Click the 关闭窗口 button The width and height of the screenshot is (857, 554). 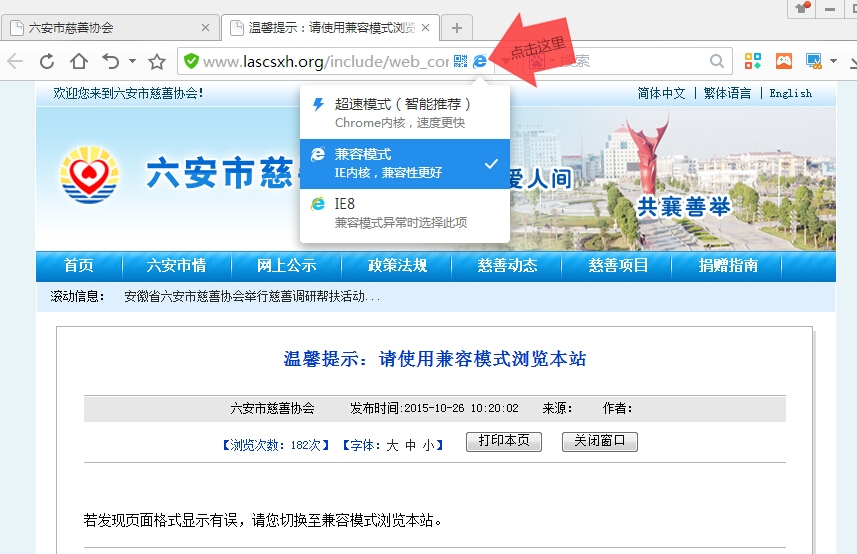click(x=599, y=441)
